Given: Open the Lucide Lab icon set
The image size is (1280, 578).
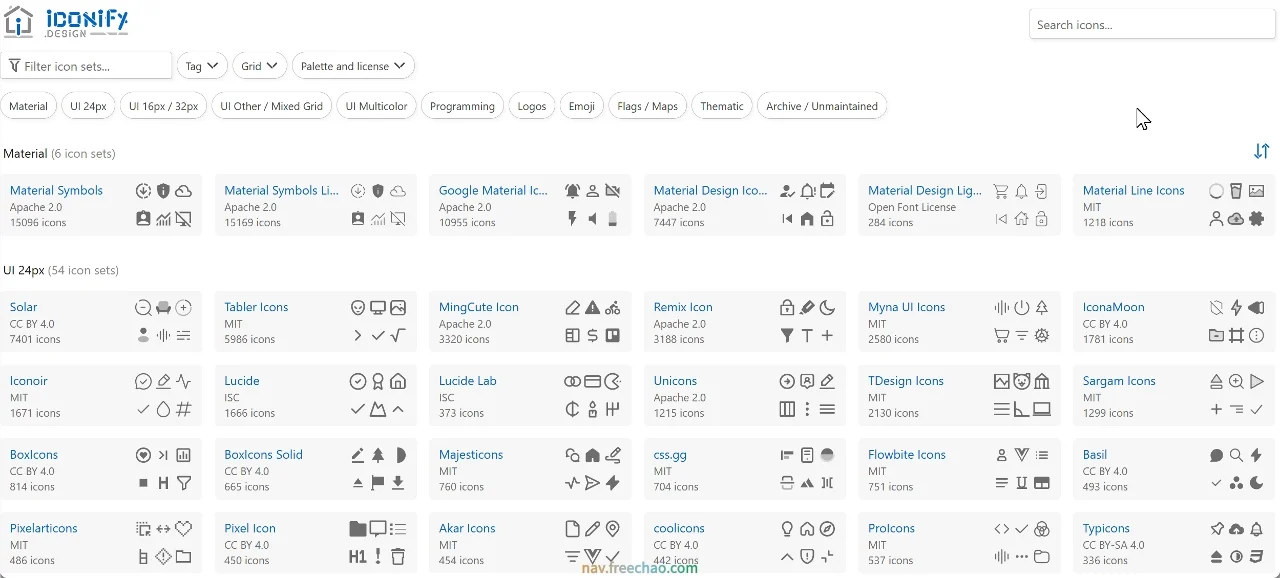Looking at the screenshot, I should [x=468, y=380].
